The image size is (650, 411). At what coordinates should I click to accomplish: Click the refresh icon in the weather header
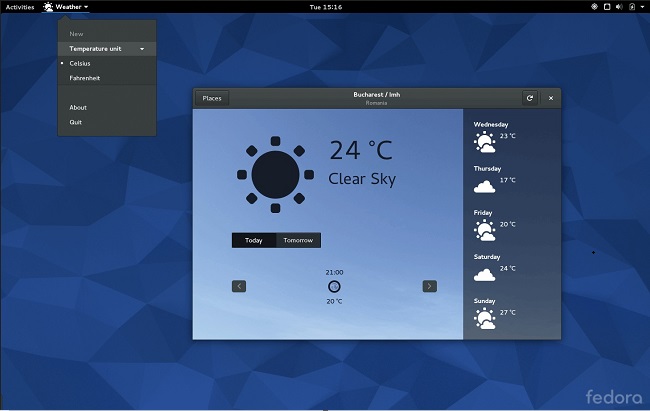point(529,98)
